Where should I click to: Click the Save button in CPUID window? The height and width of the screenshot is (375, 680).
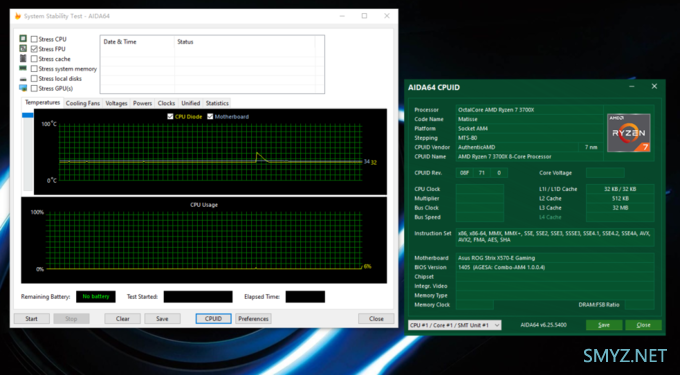point(604,325)
